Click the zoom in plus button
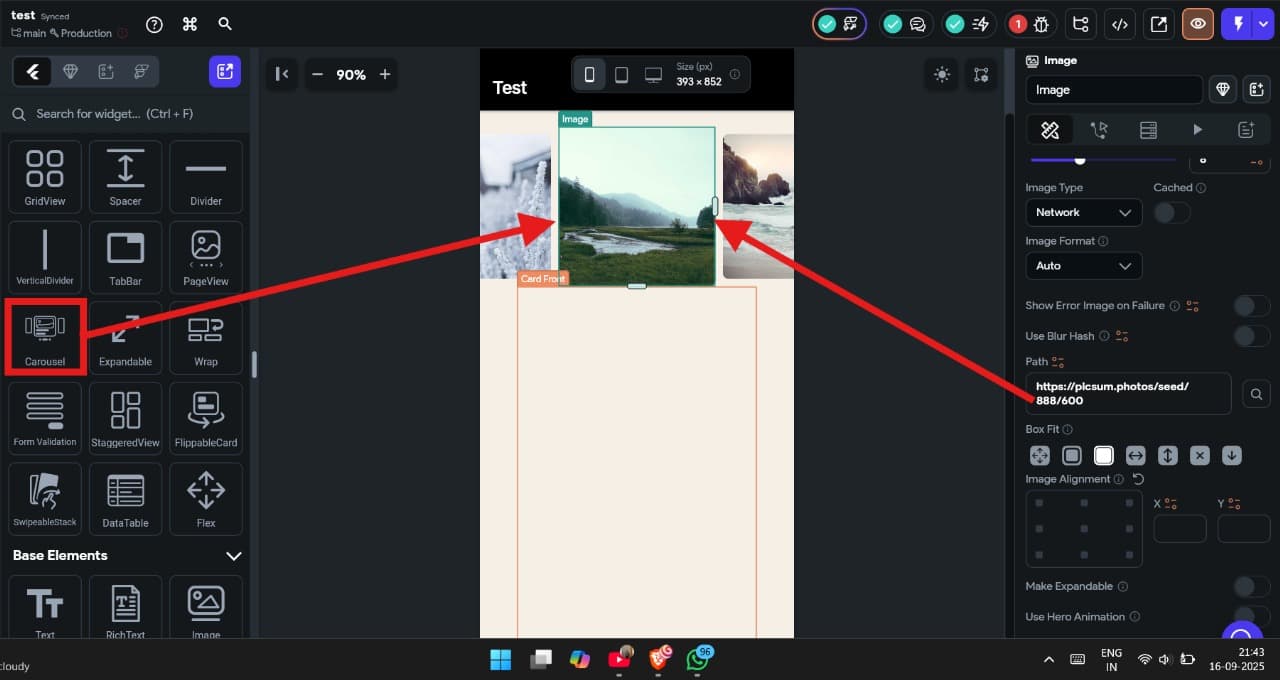1280x680 pixels. click(385, 74)
